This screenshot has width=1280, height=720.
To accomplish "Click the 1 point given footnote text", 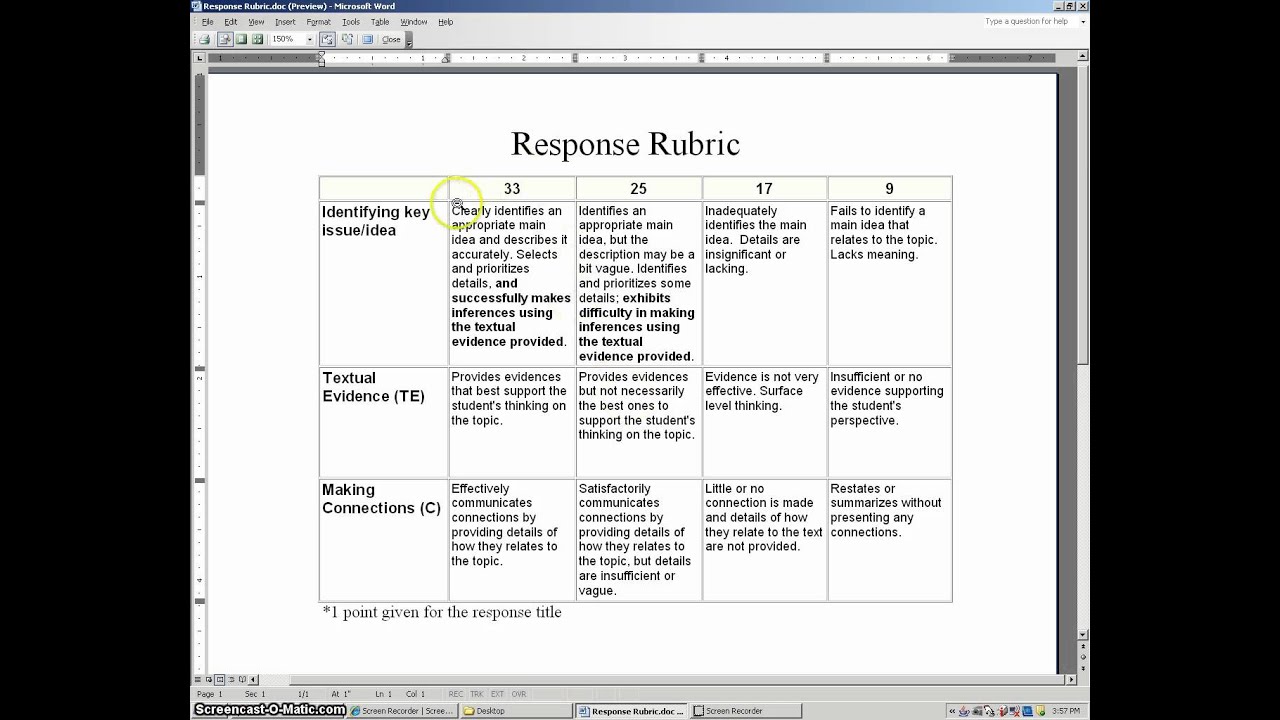I will pyautogui.click(x=442, y=612).
